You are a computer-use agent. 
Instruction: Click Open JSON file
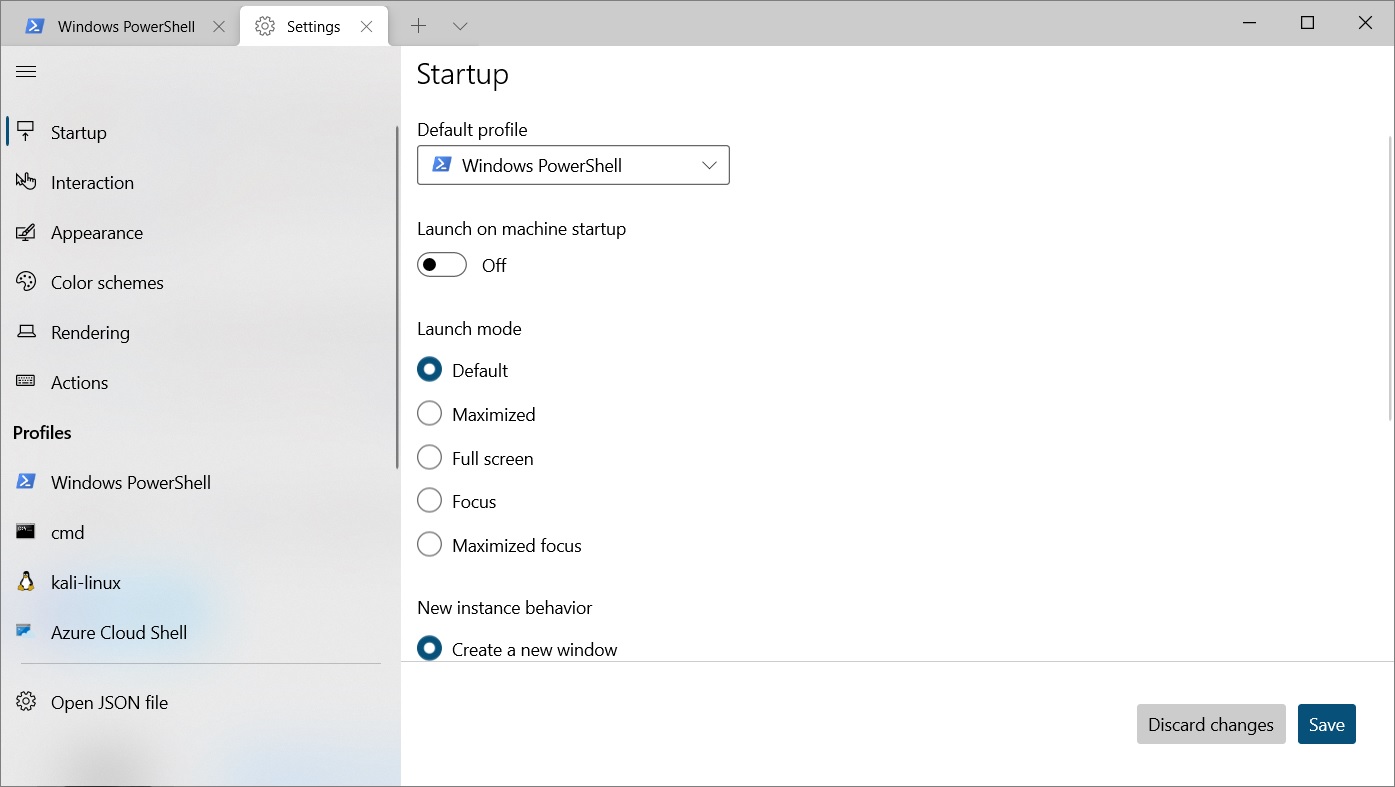[x=200, y=702]
